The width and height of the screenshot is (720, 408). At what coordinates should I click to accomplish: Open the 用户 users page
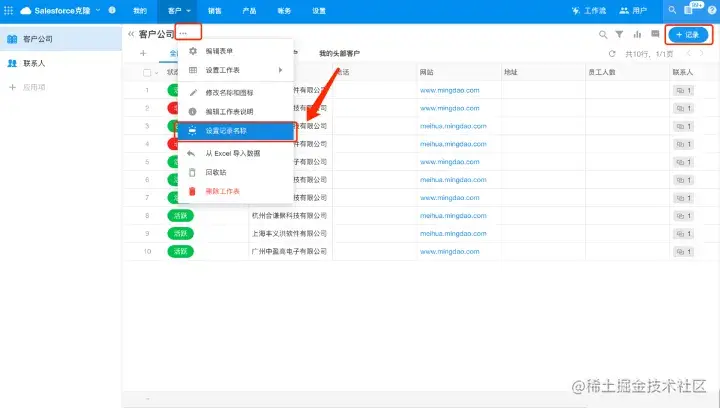click(x=633, y=11)
